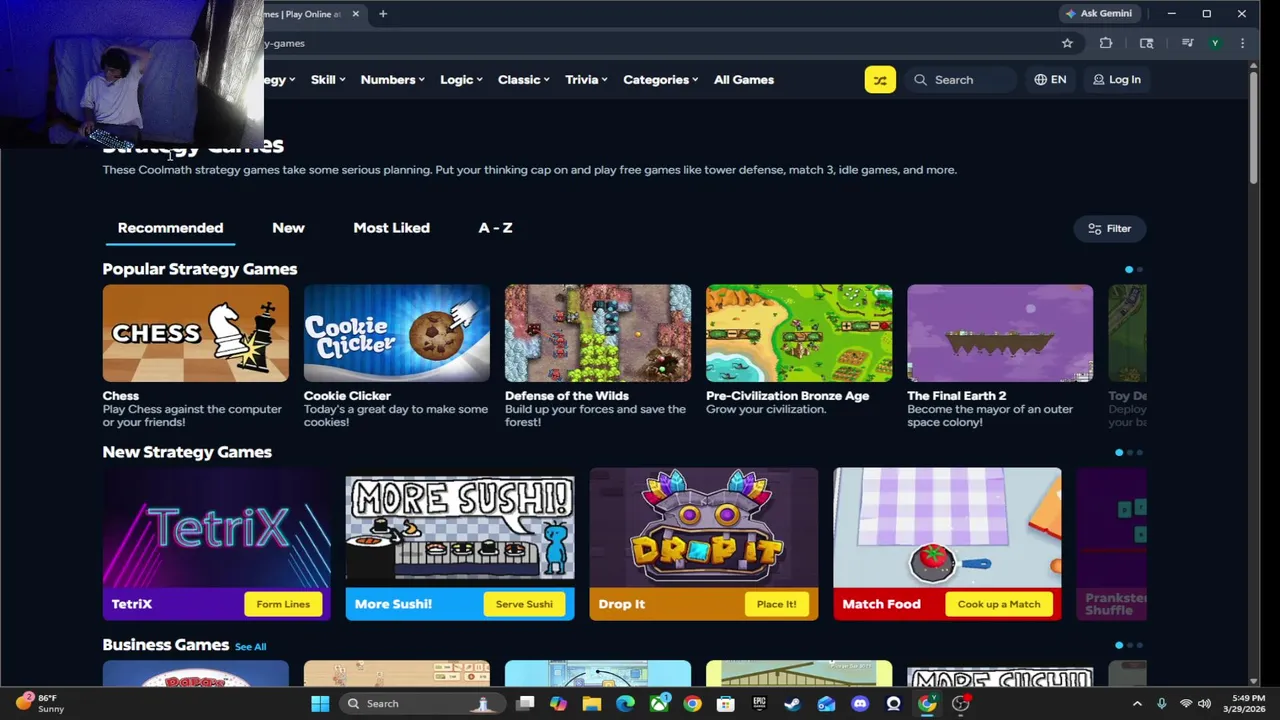Click the active carousel dot for Popular Strategy Games
The image size is (1280, 720).
pos(1129,270)
